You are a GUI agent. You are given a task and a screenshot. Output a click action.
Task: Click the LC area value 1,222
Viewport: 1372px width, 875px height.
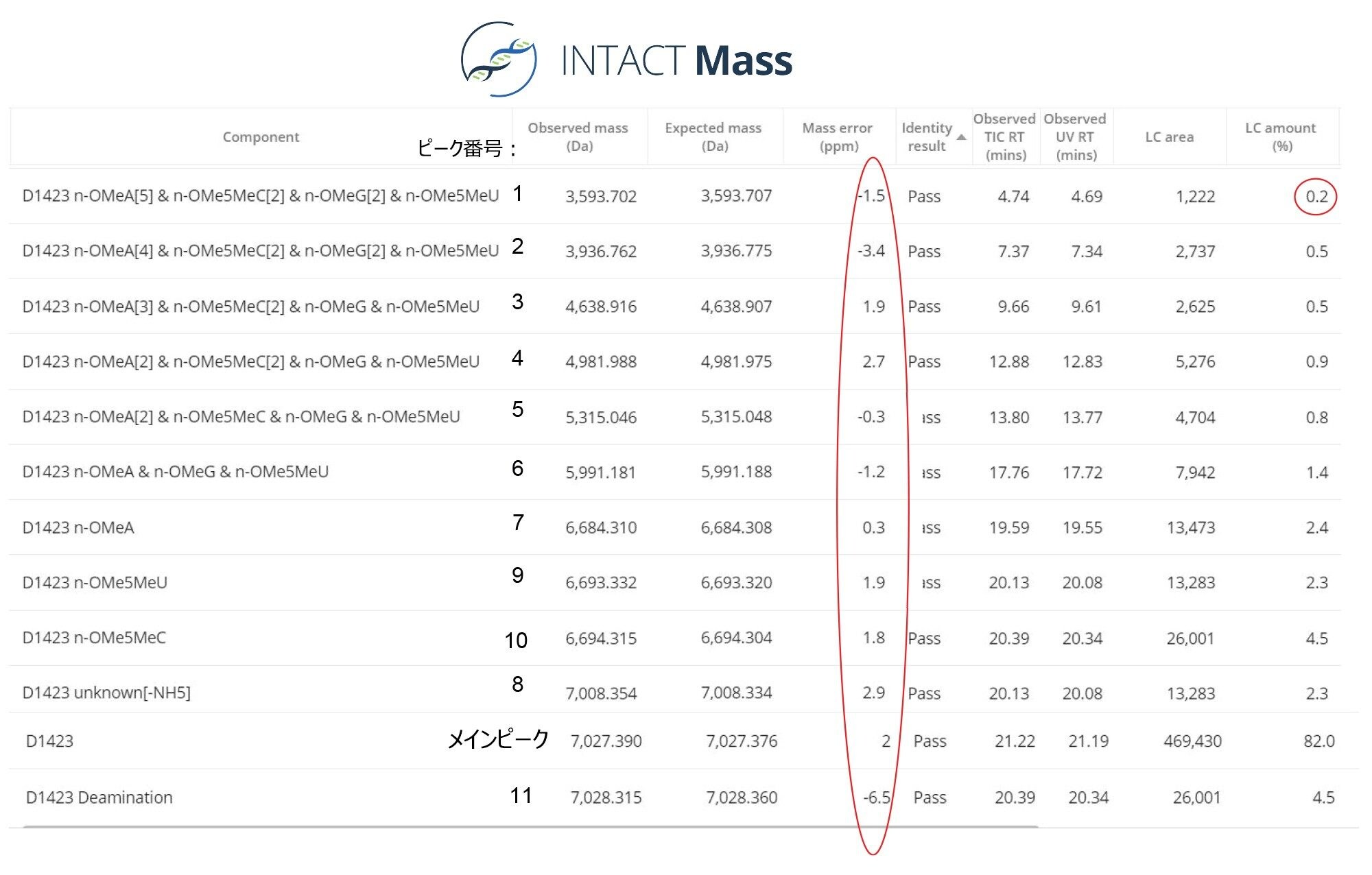tap(1195, 196)
